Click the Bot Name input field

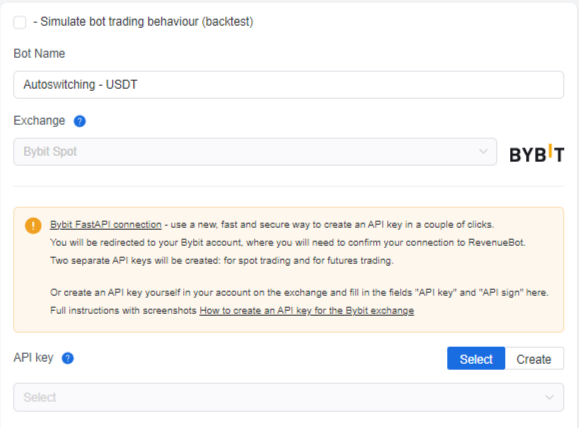288,85
